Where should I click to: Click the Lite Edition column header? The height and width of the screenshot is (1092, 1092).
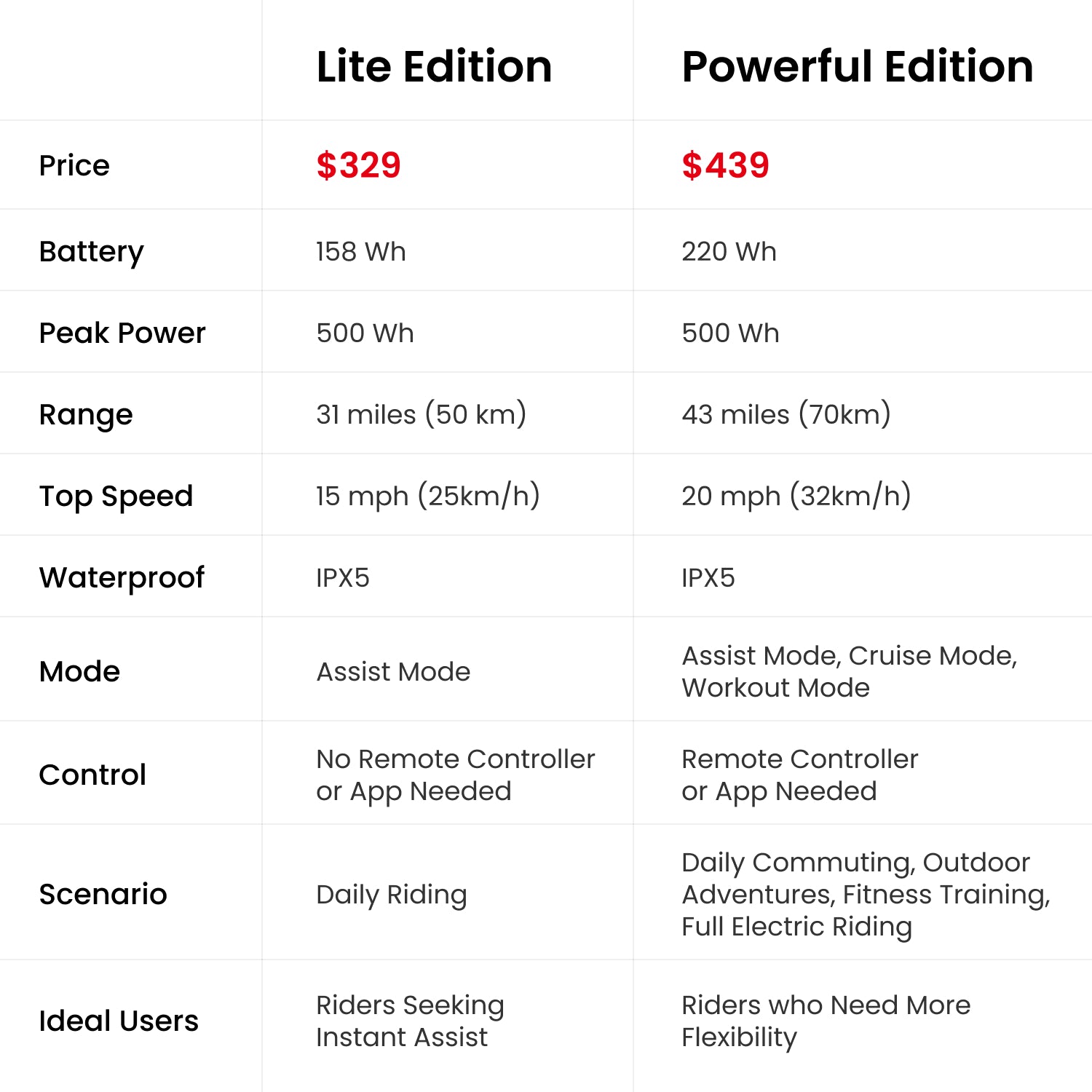click(434, 67)
